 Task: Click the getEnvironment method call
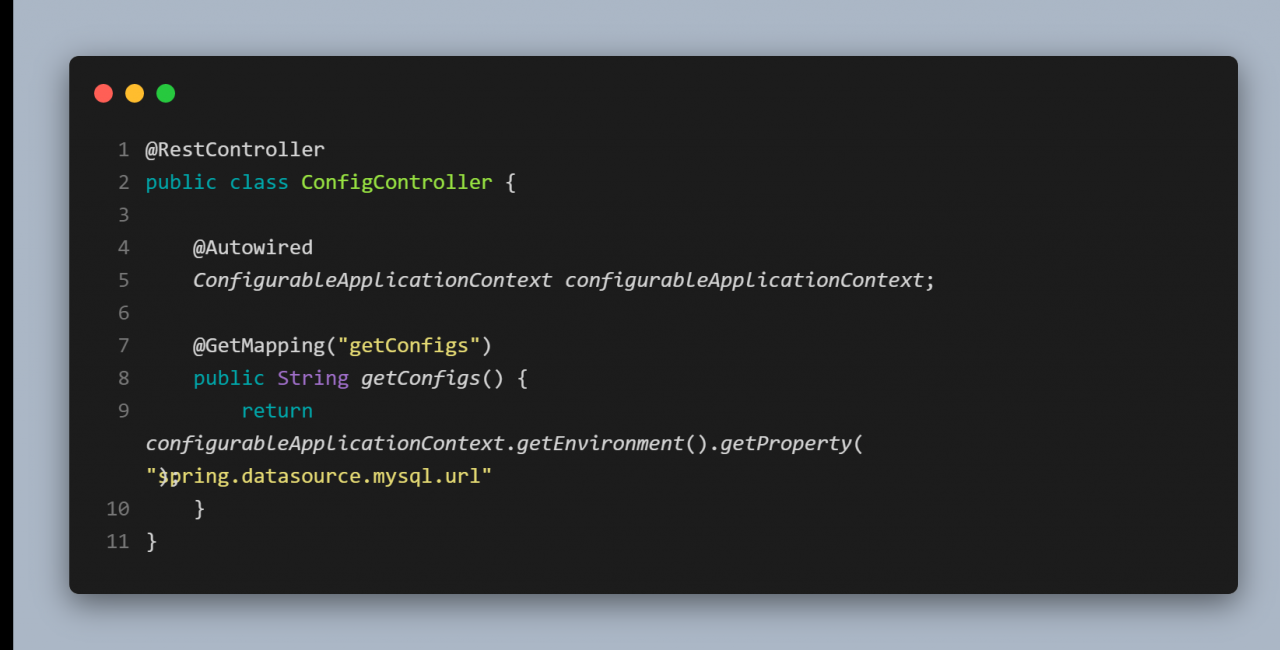[600, 443]
